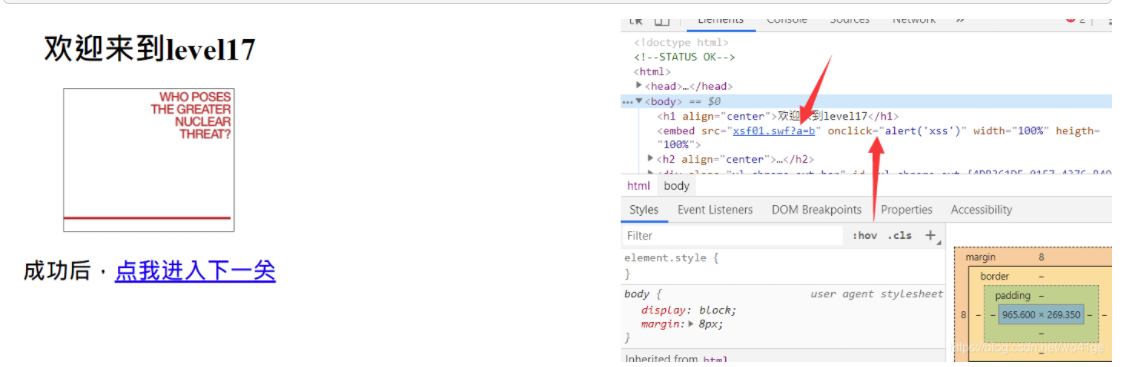Screen dimensions: 1134x367
Task: Expand the h2 align center node
Action: [650, 159]
